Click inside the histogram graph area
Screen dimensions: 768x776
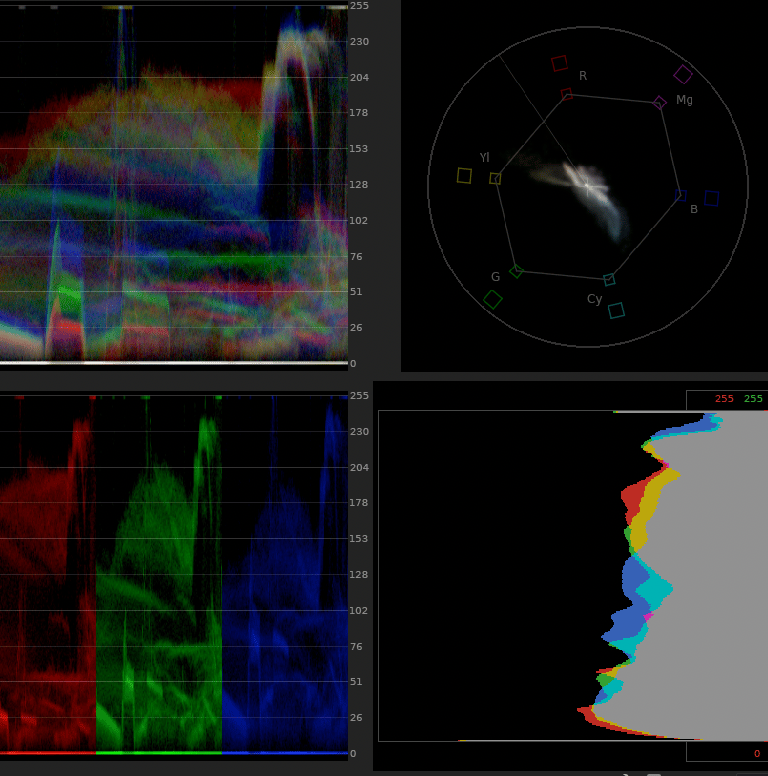point(573,576)
